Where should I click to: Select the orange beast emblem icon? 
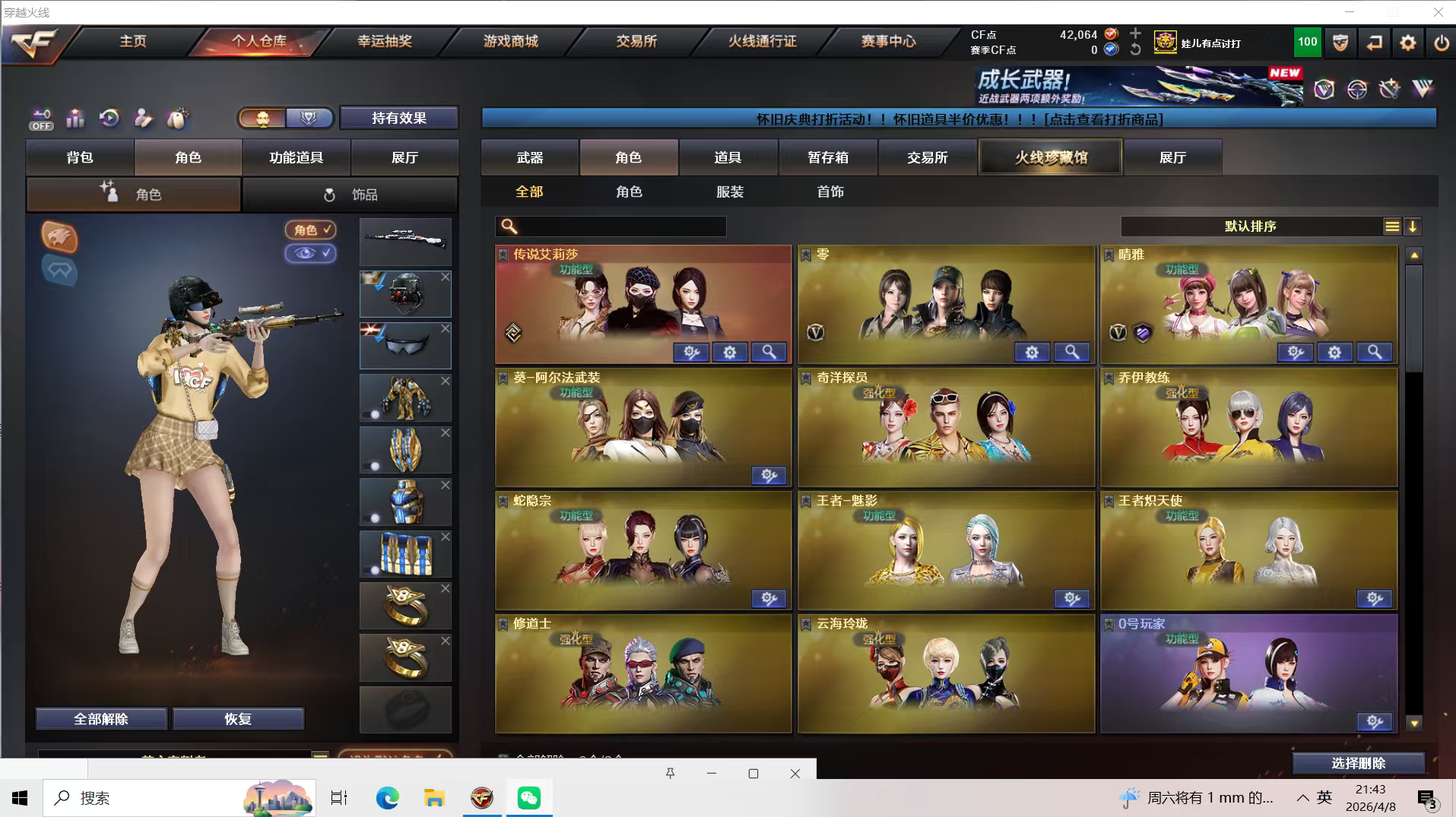point(59,237)
